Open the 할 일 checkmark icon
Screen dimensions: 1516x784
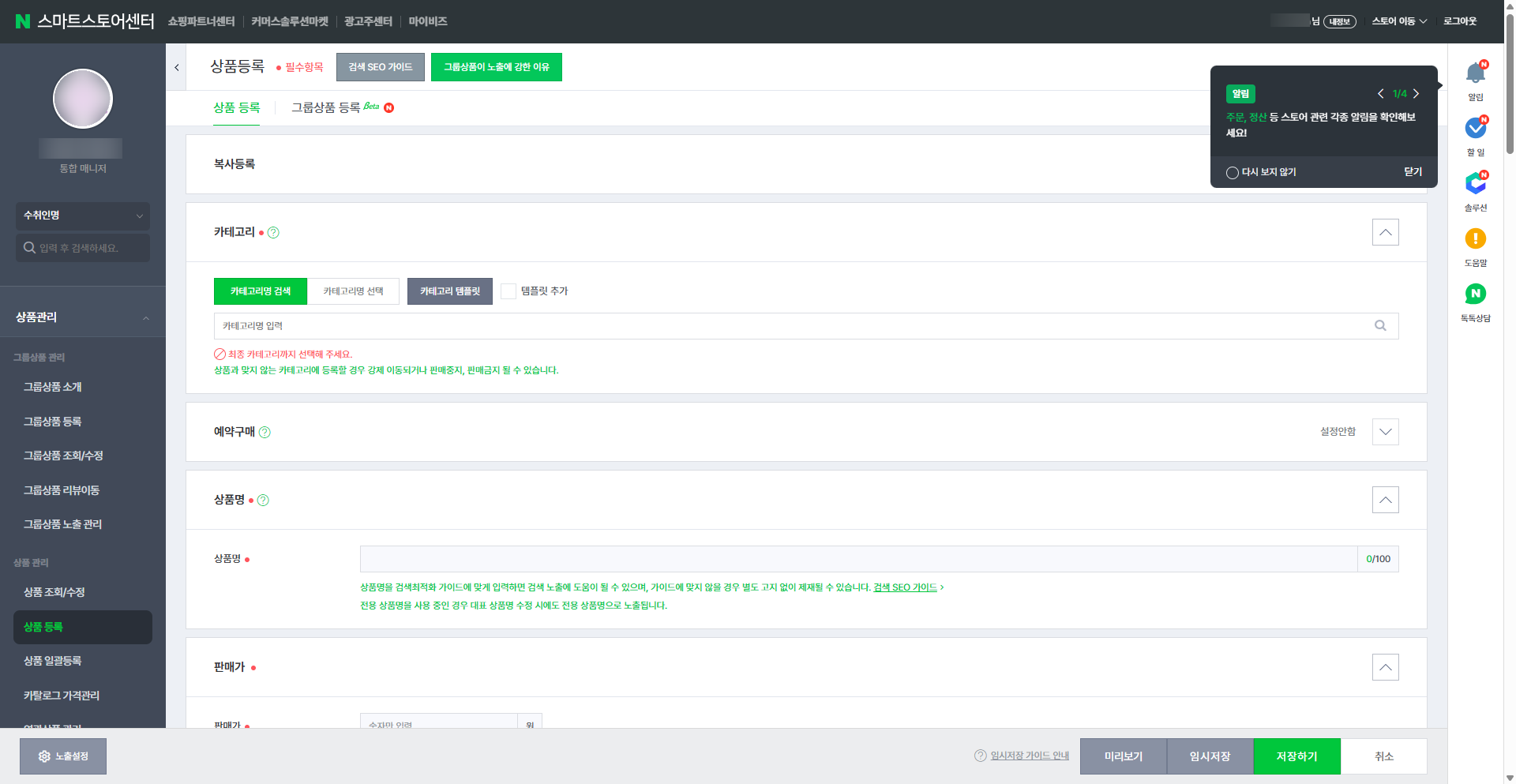pos(1475,128)
